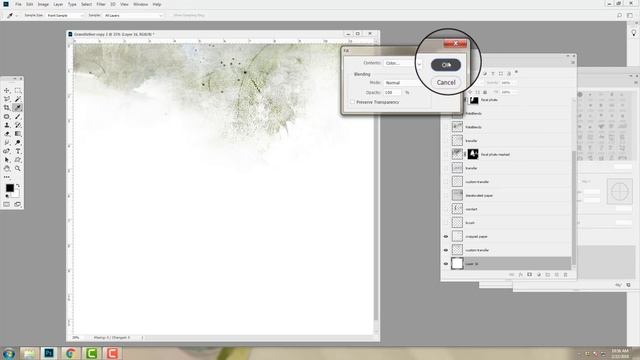Screen dimensions: 640x360
Task: Open the Sample Size dropdown
Action: (65, 16)
